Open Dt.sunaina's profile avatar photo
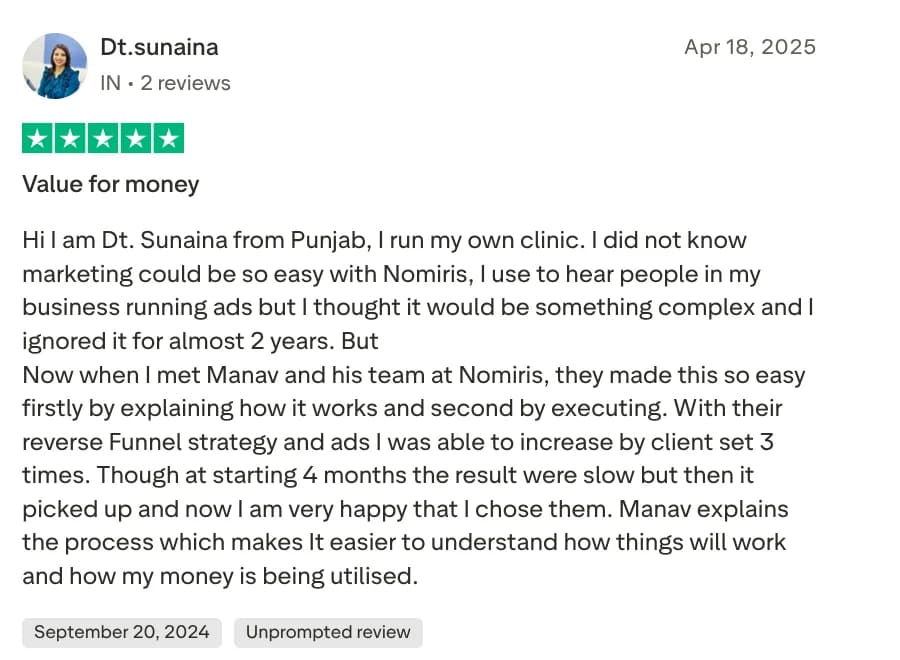 click(x=55, y=66)
